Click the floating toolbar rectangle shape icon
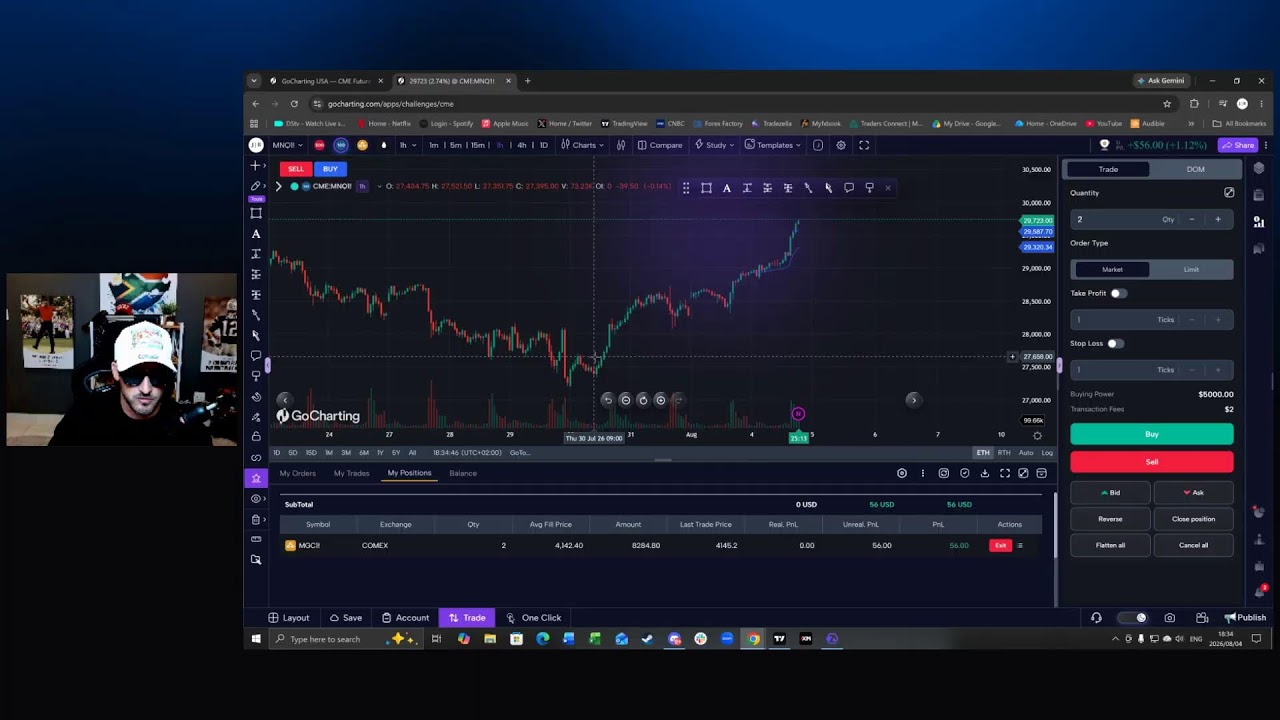The image size is (1280, 720). [x=706, y=188]
